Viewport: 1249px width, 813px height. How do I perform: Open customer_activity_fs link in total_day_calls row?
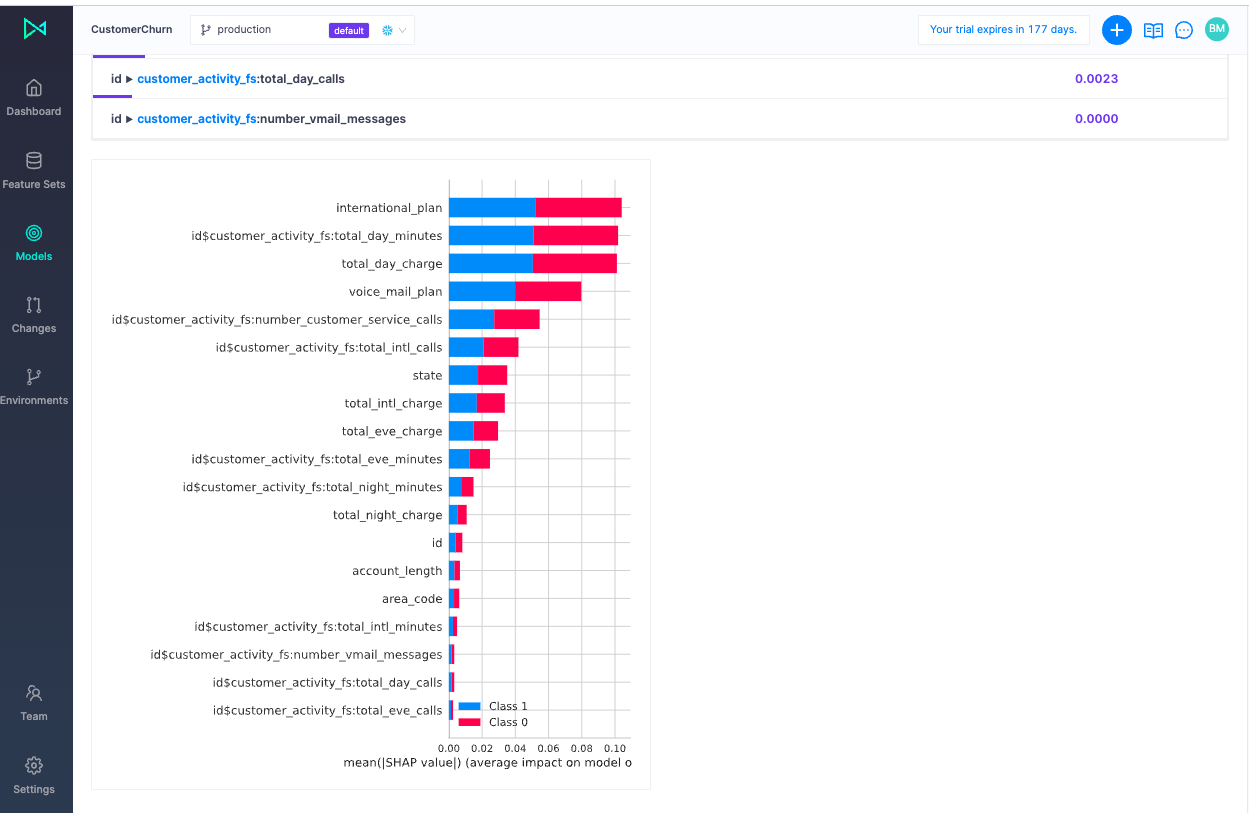196,78
